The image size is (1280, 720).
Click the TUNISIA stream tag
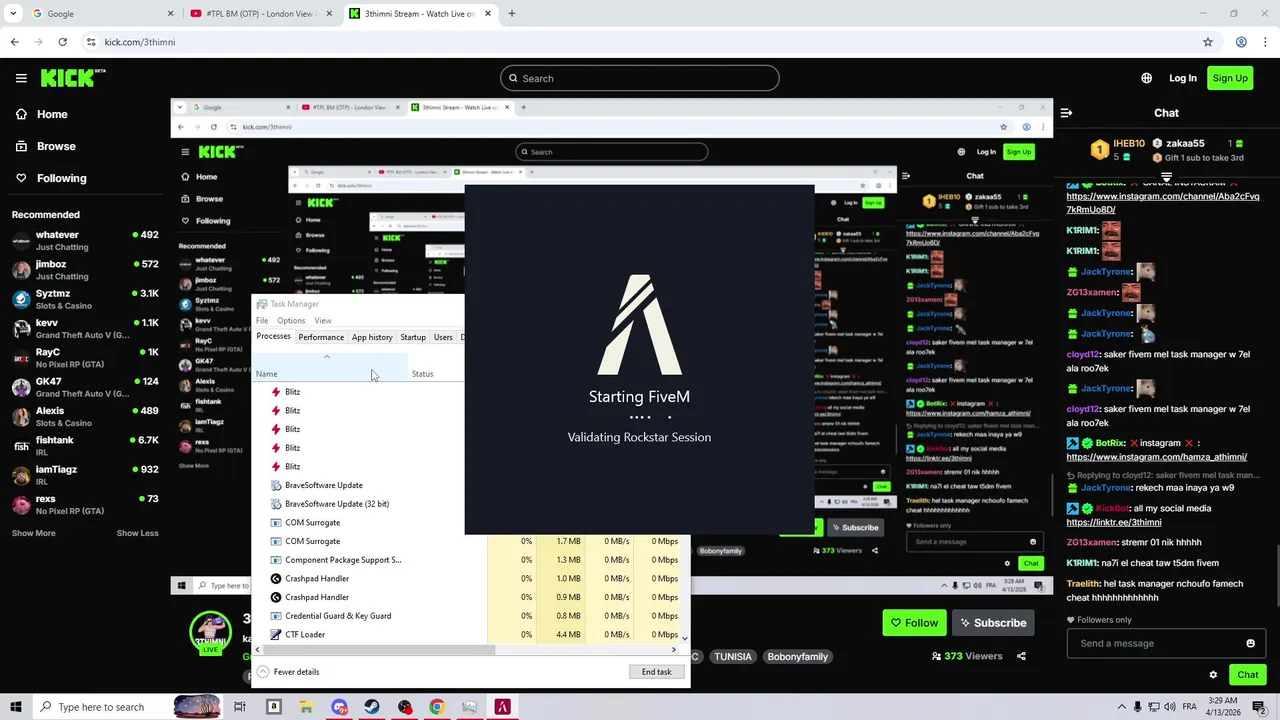coord(732,657)
